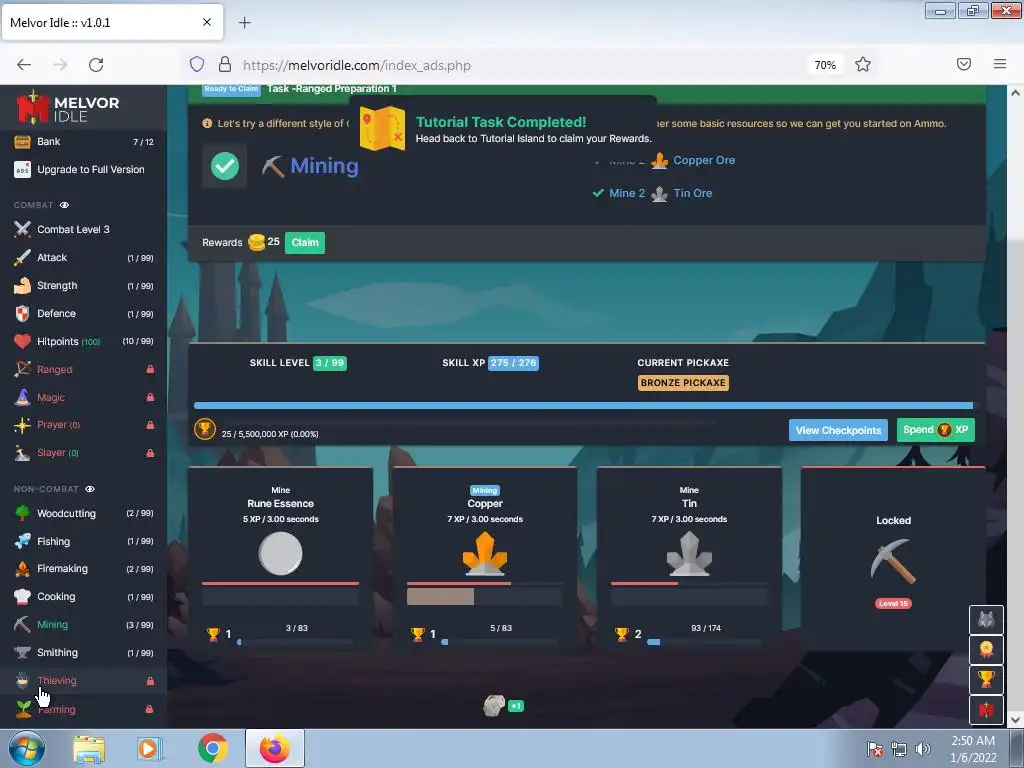The height and width of the screenshot is (768, 1024).
Task: Select the Attack sword icon
Action: [22, 257]
